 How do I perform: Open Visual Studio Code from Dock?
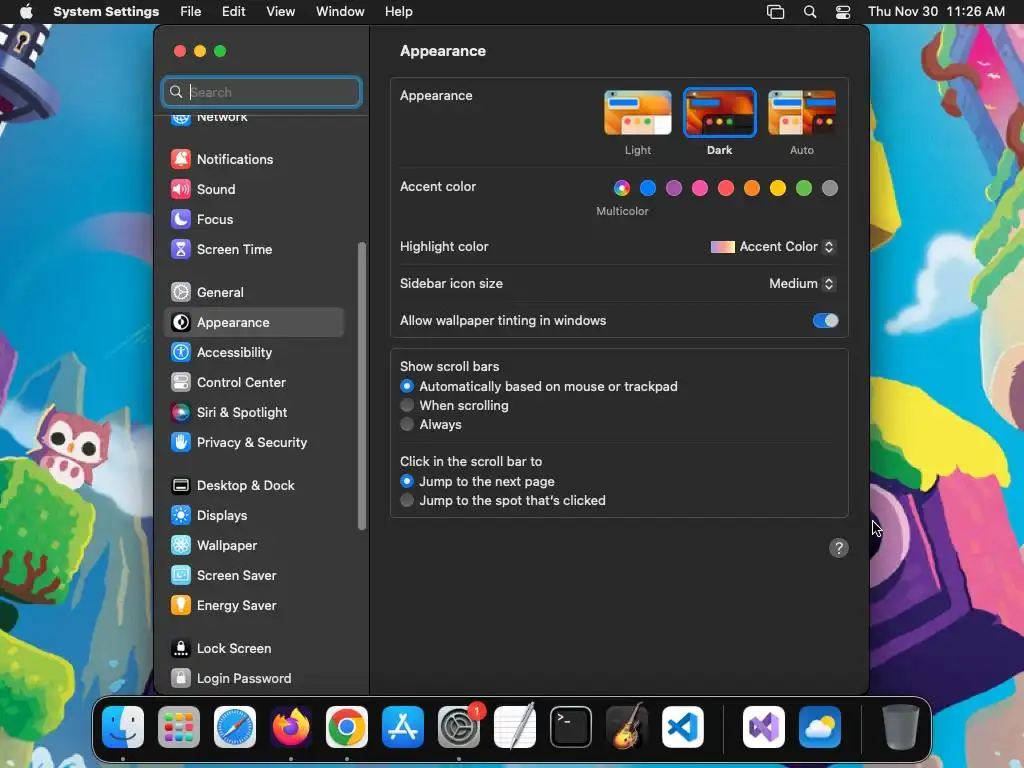click(683, 727)
